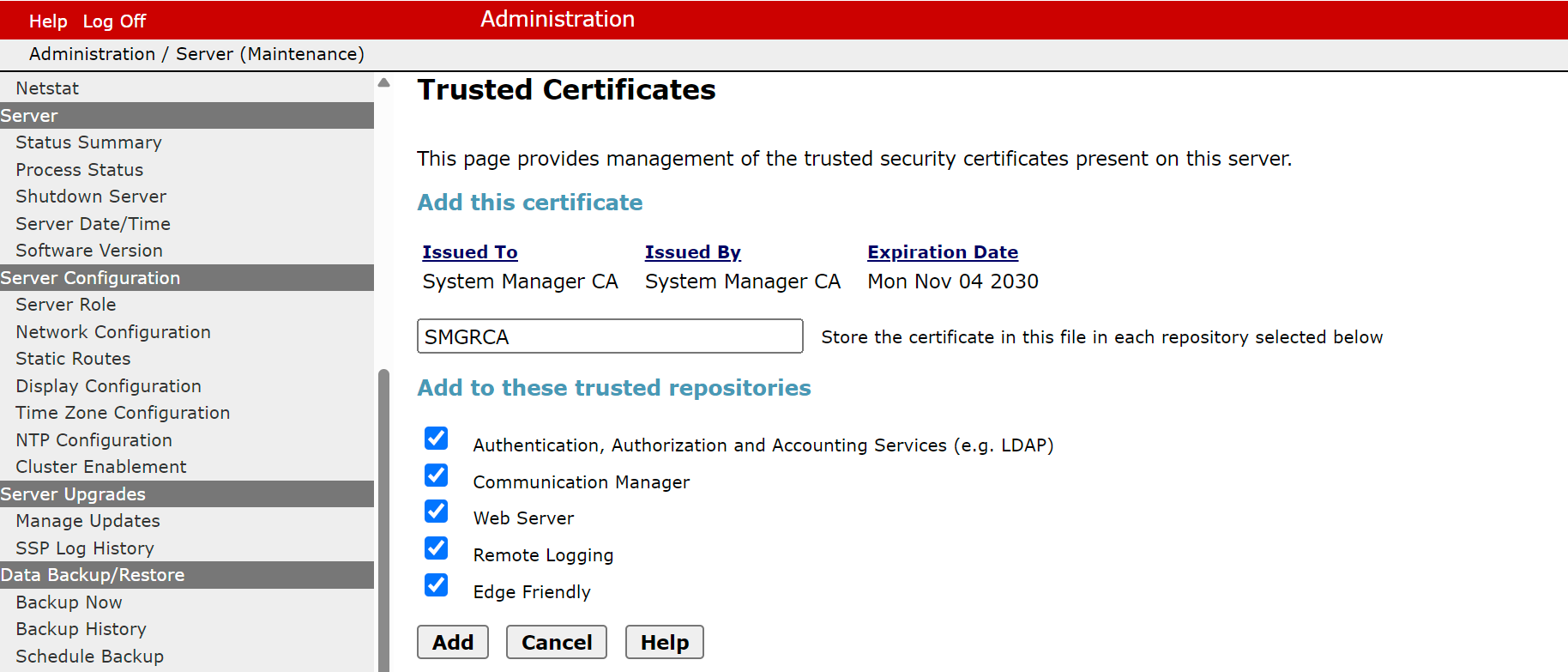Open Help button below repositories
Image resolution: width=1568 pixels, height=672 pixels.
664,642
